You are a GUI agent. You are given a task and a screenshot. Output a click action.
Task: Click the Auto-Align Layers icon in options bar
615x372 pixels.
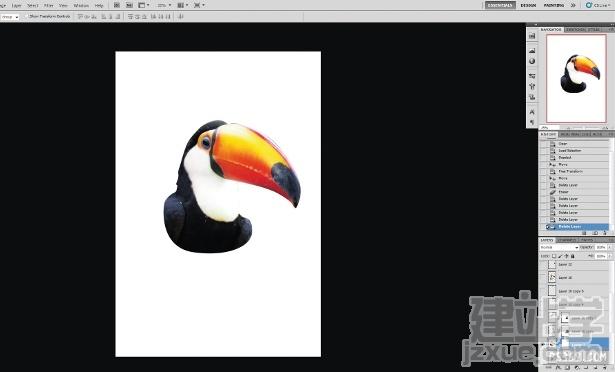(x=180, y=16)
